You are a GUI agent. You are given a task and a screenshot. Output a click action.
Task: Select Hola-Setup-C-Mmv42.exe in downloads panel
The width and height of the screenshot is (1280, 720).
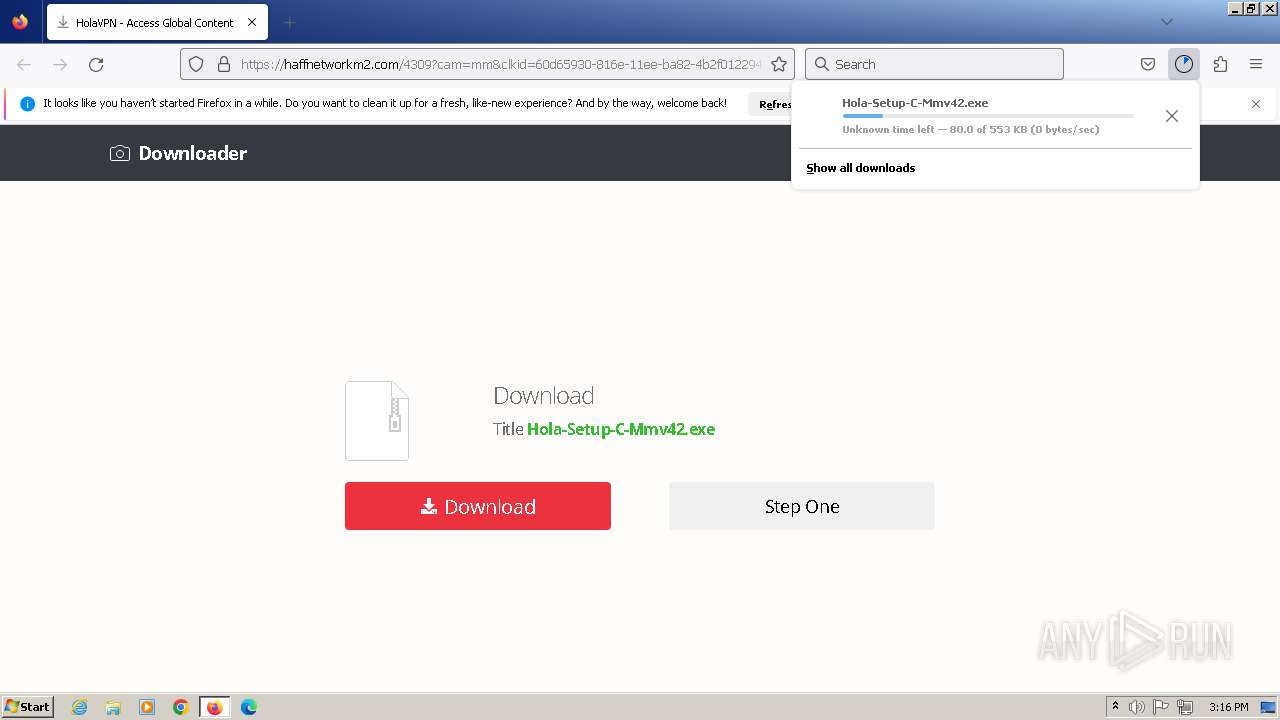pyautogui.click(x=915, y=103)
